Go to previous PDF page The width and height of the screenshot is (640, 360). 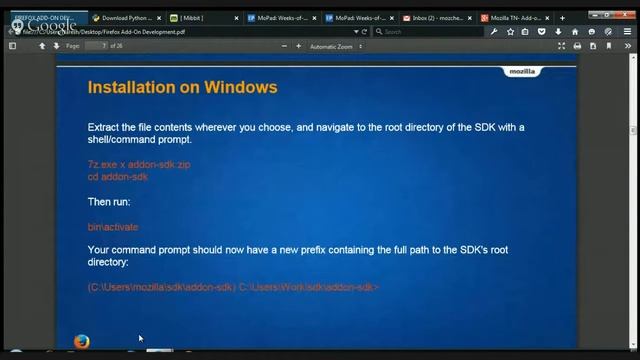[42, 46]
